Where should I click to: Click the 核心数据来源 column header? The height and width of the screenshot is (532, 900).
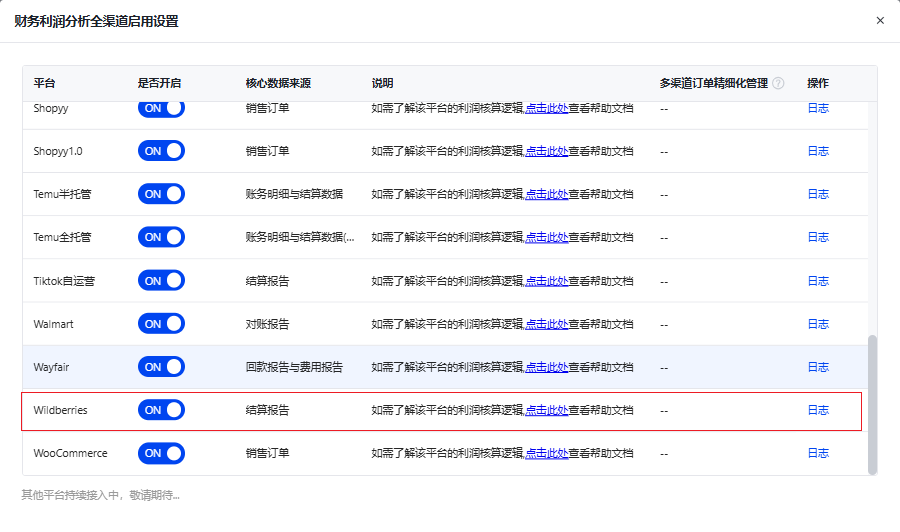tap(278, 83)
